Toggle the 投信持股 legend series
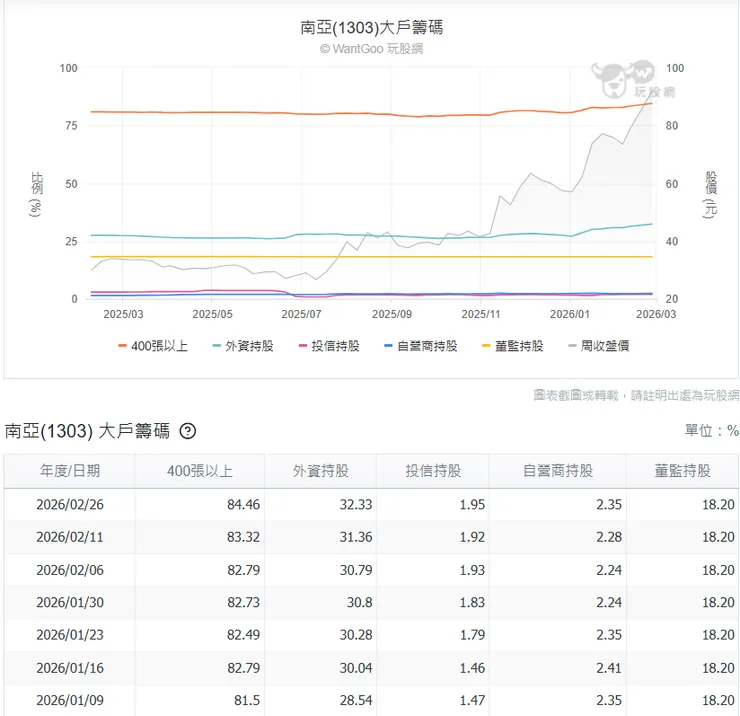The height and width of the screenshot is (716, 740). point(329,346)
